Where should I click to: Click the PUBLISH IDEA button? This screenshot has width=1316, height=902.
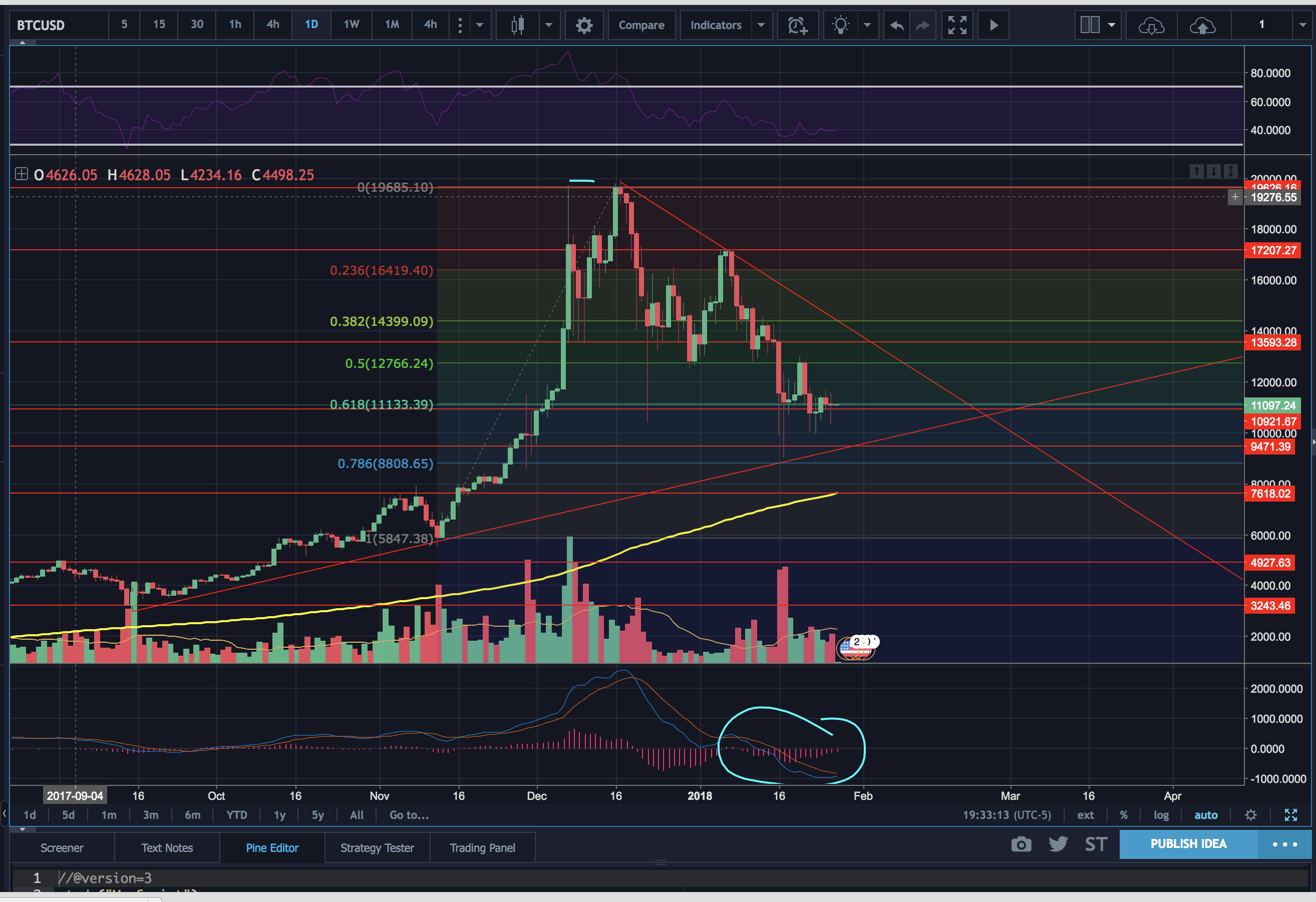(x=1188, y=844)
